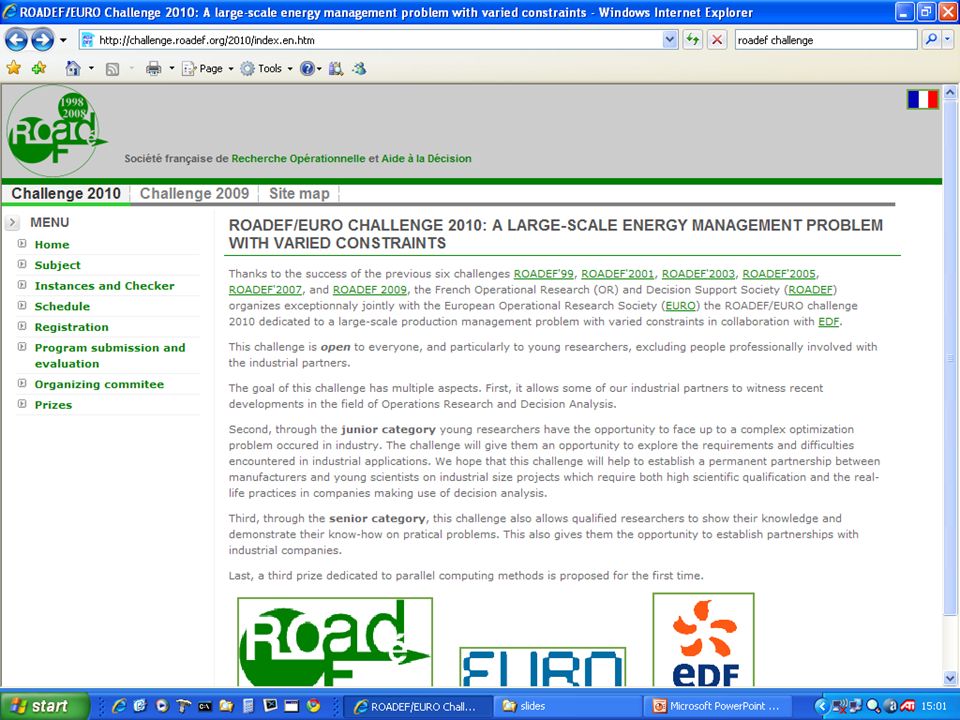Viewport: 960px width, 720px height.
Task: Click the Print icon
Action: pyautogui.click(x=154, y=68)
